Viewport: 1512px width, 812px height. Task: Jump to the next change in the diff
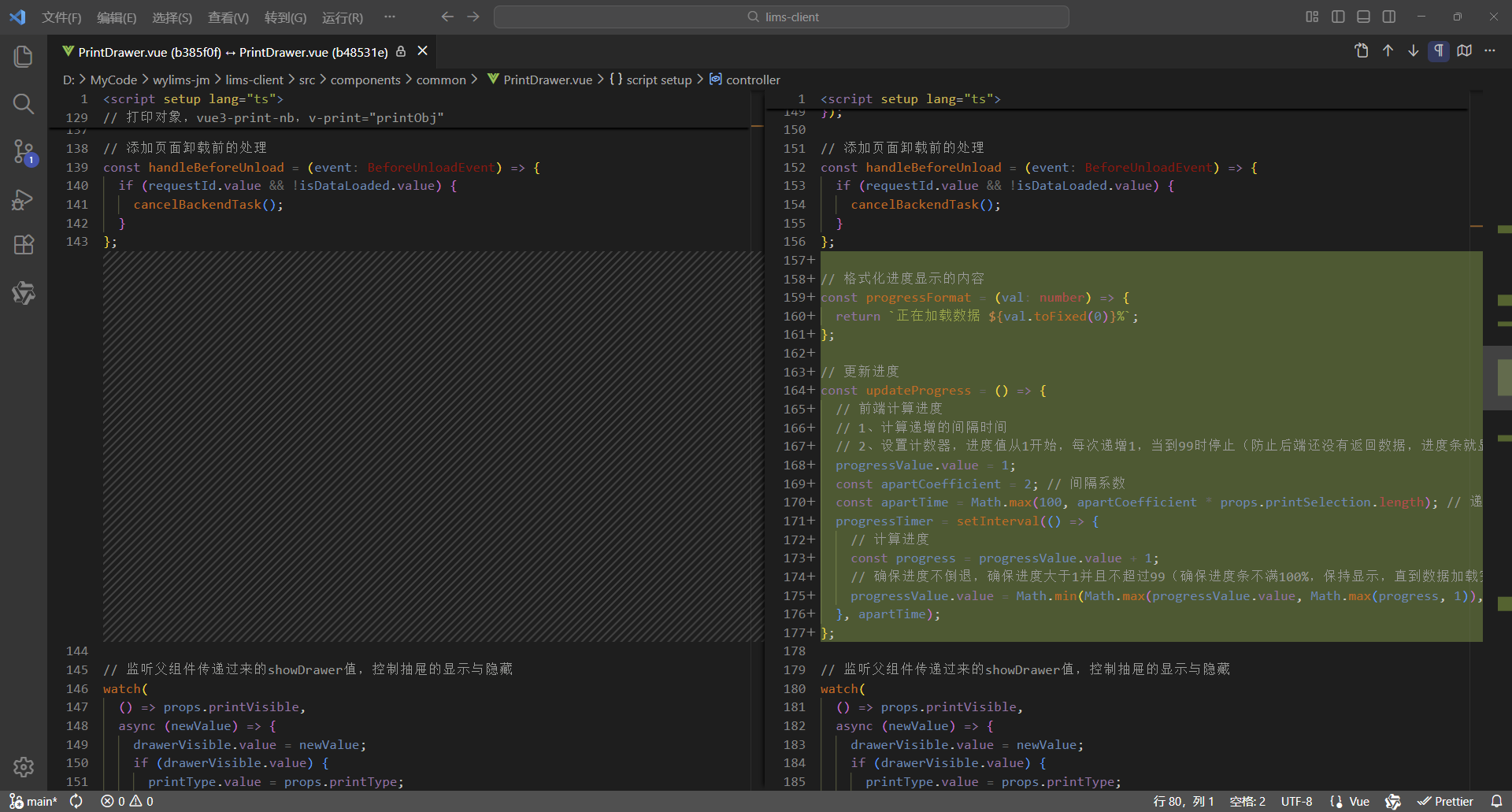coord(1413,50)
